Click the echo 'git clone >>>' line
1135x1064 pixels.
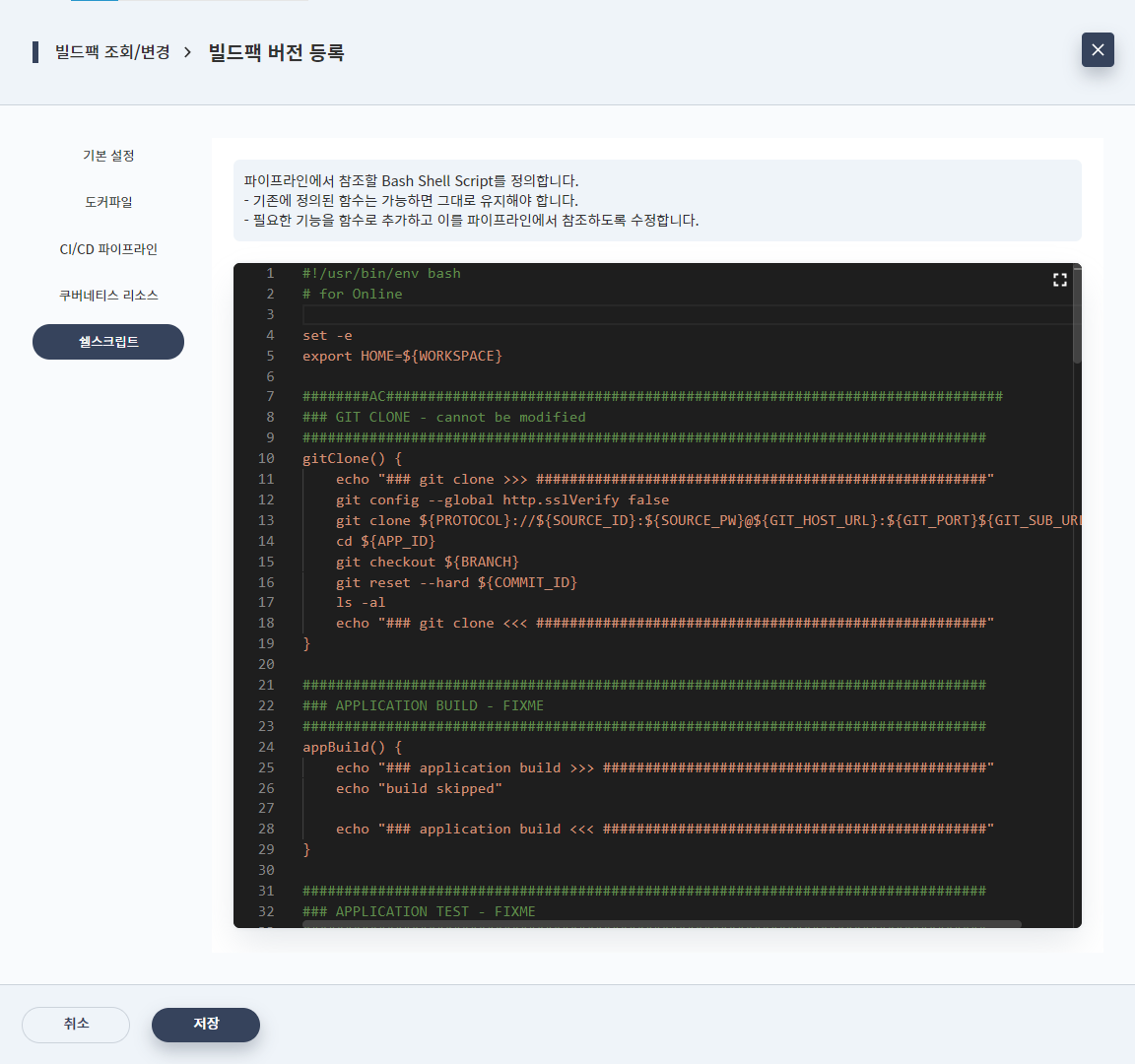[x=665, y=479]
